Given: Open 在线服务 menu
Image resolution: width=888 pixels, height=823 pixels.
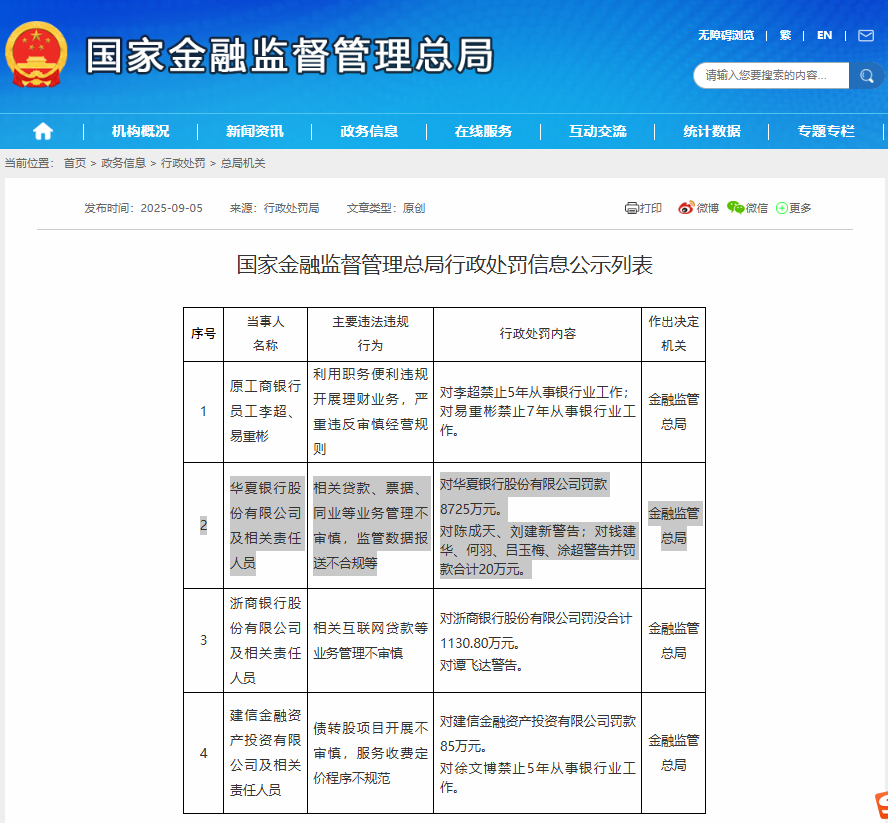Looking at the screenshot, I should pos(483,131).
